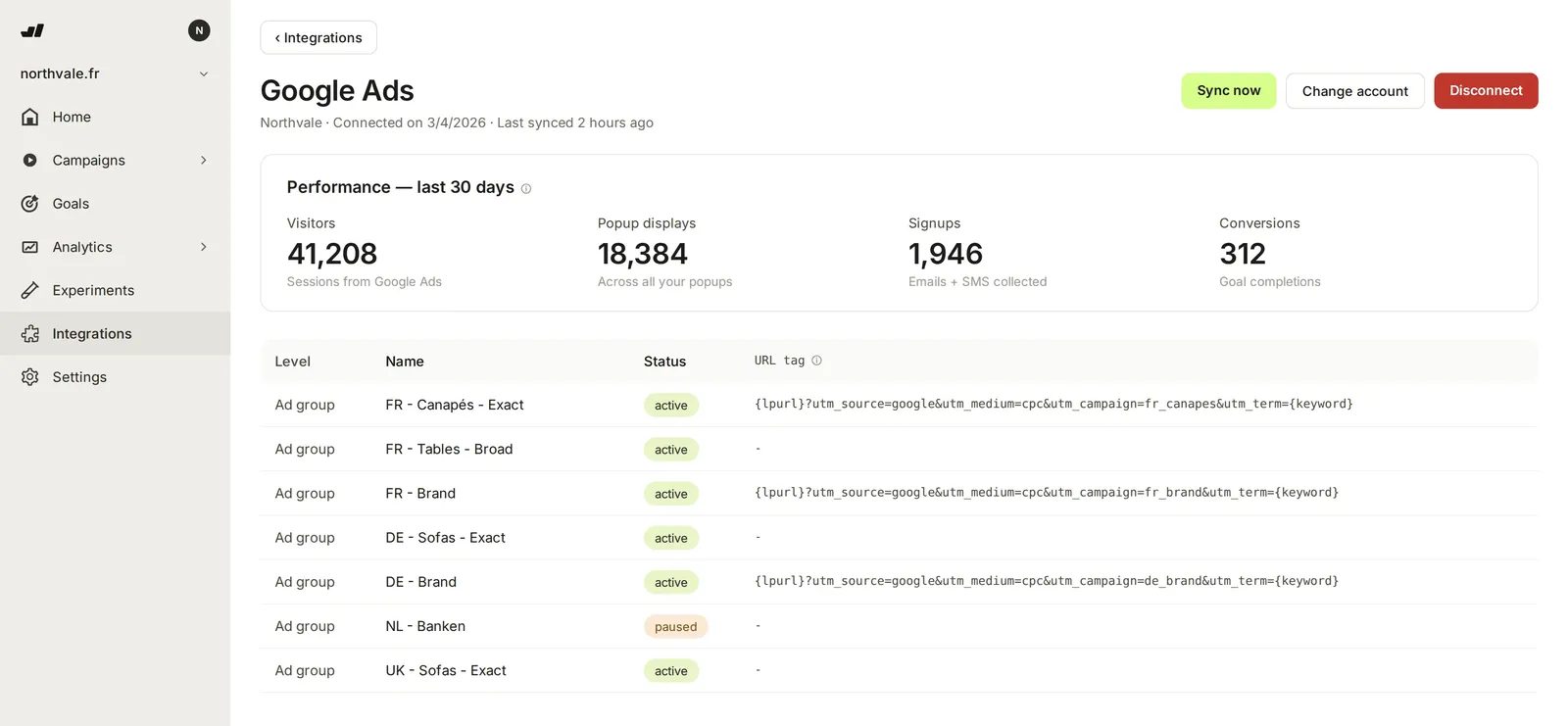Go back to Integrations list
1568x726 pixels.
point(318,37)
